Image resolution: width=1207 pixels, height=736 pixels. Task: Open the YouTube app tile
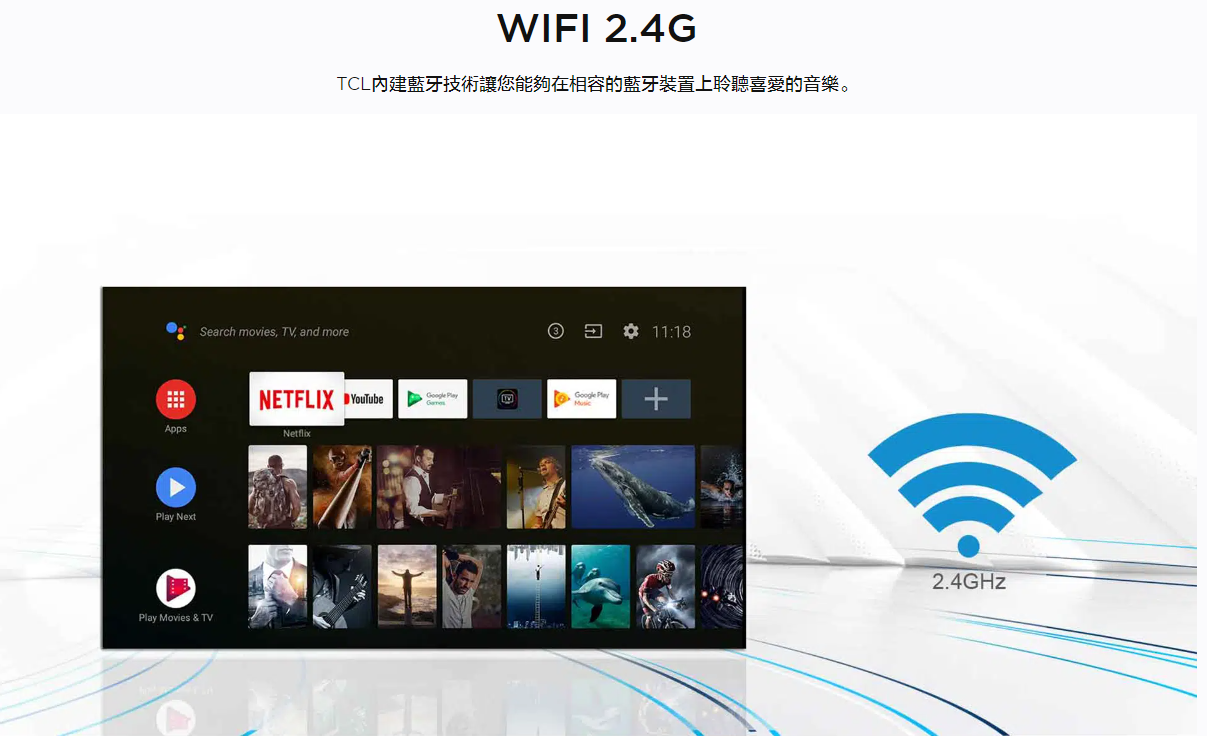click(x=368, y=399)
